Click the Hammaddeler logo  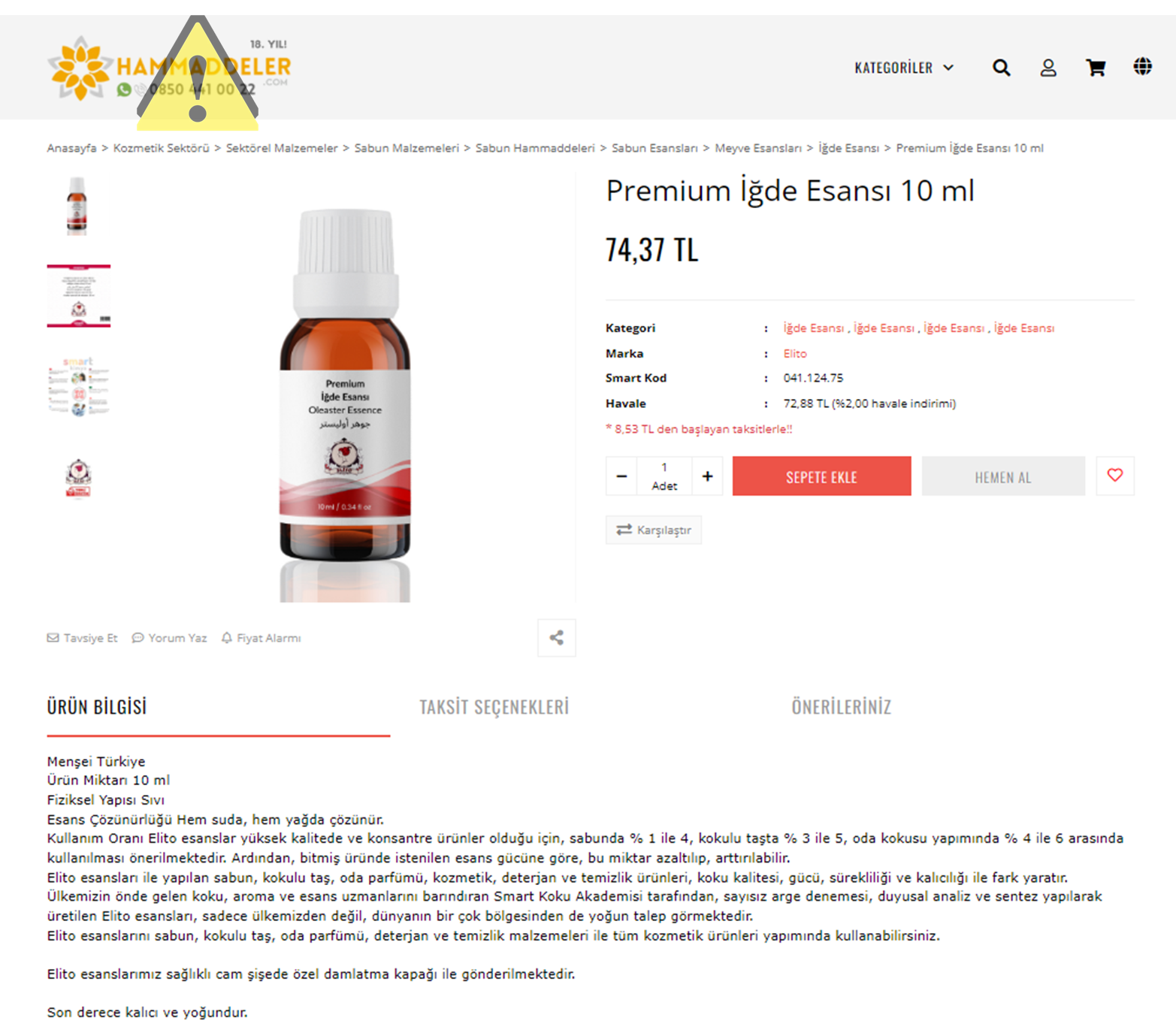point(169,68)
